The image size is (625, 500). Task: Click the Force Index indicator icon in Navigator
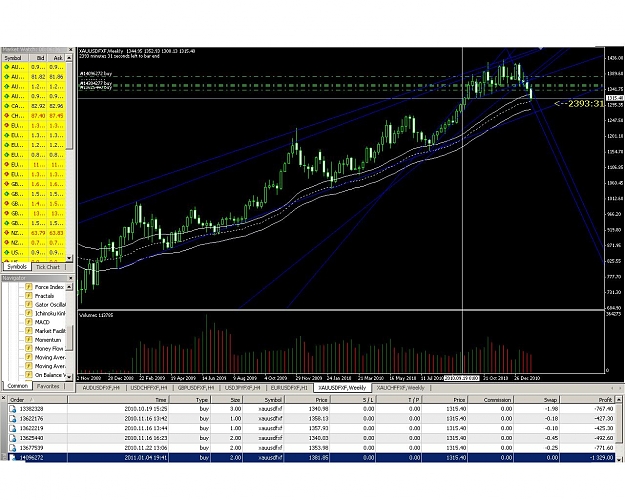pyautogui.click(x=29, y=287)
